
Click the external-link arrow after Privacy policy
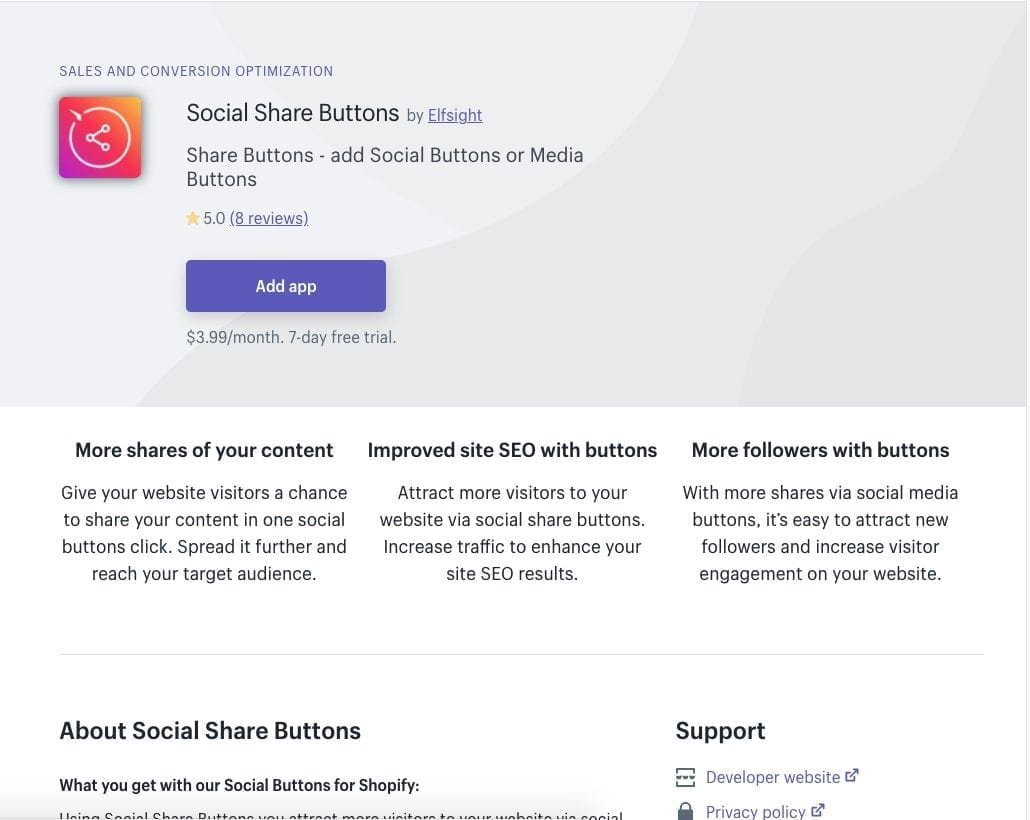click(x=818, y=811)
